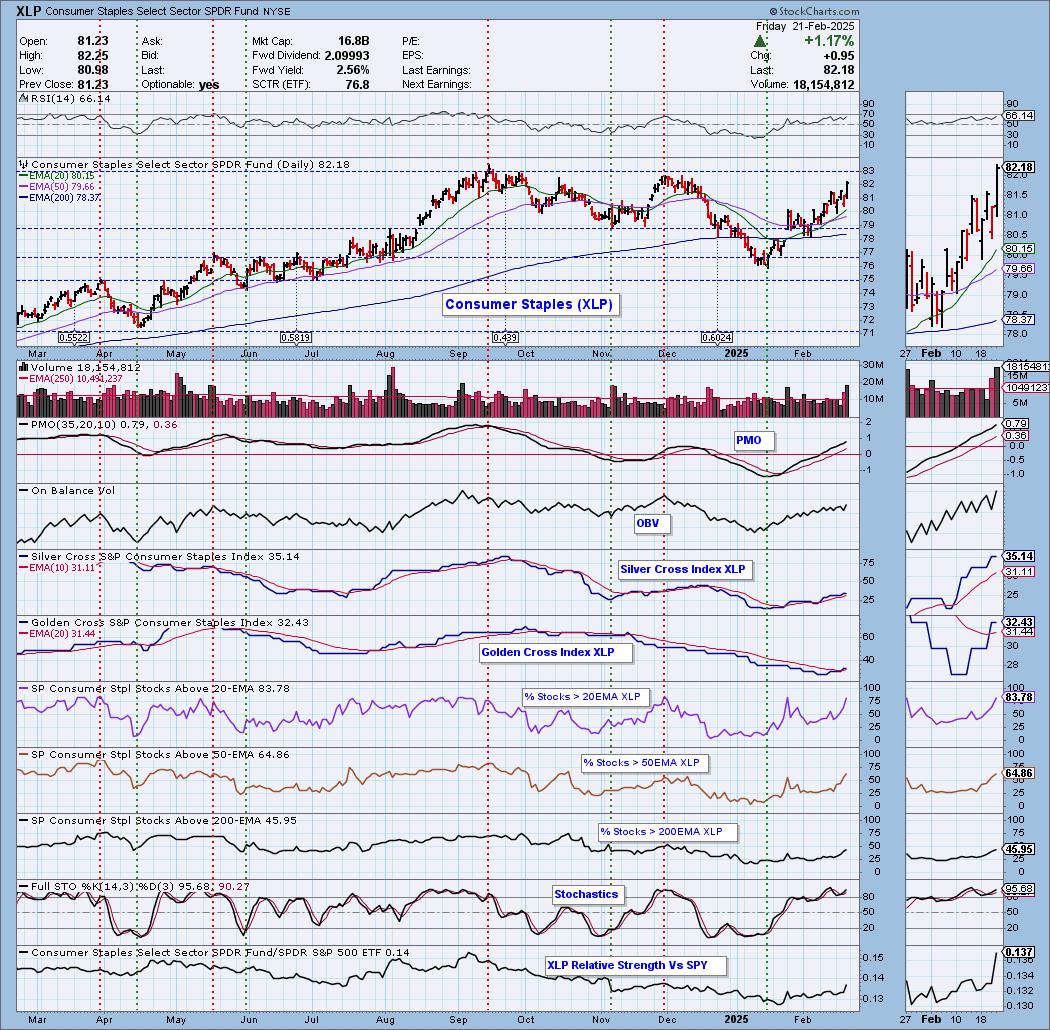Screen dimensions: 1050x1030
Task: Click the Consumer Staples (XLP) annotation box
Action: pos(529,305)
